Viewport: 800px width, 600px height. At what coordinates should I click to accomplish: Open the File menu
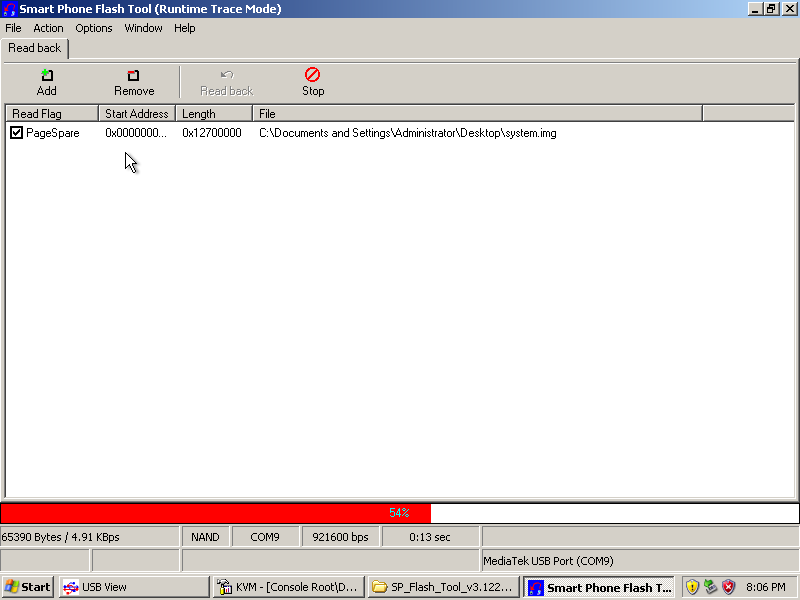click(x=13, y=28)
